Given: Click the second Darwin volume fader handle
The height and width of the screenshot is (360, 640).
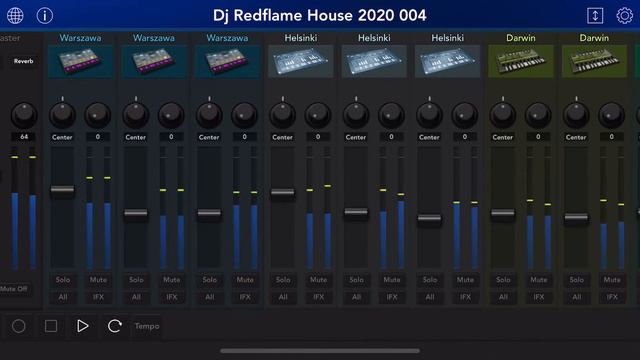Looking at the screenshot, I should point(576,218).
